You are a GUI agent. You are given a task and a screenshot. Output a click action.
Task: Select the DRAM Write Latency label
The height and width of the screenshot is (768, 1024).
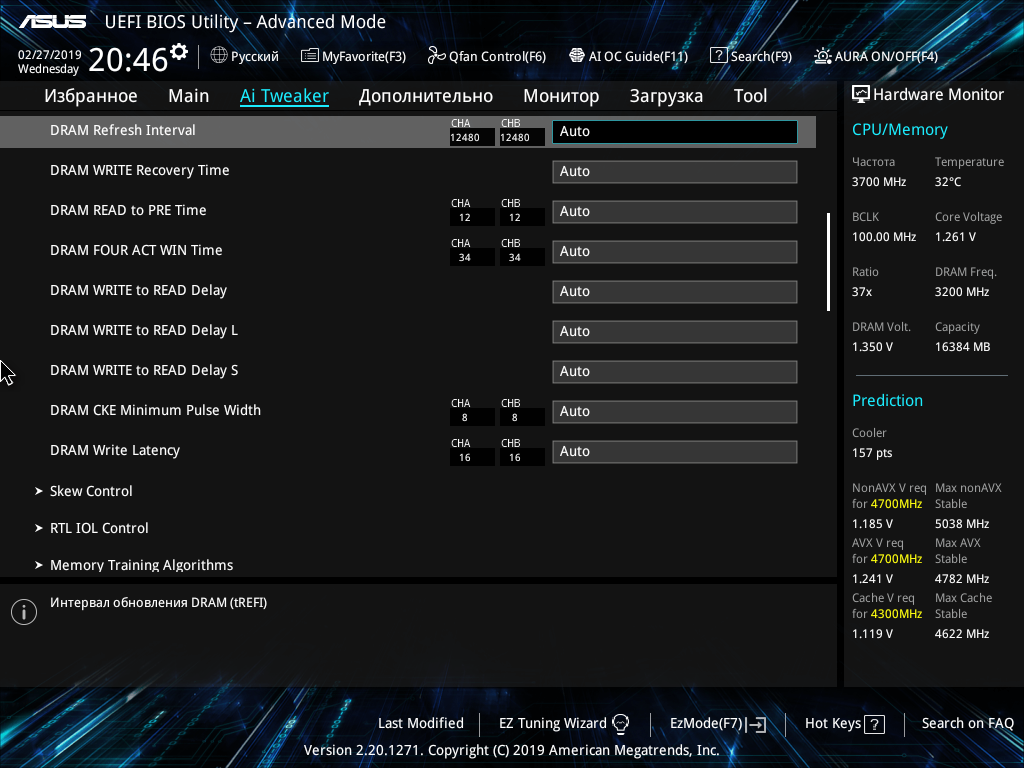(115, 450)
